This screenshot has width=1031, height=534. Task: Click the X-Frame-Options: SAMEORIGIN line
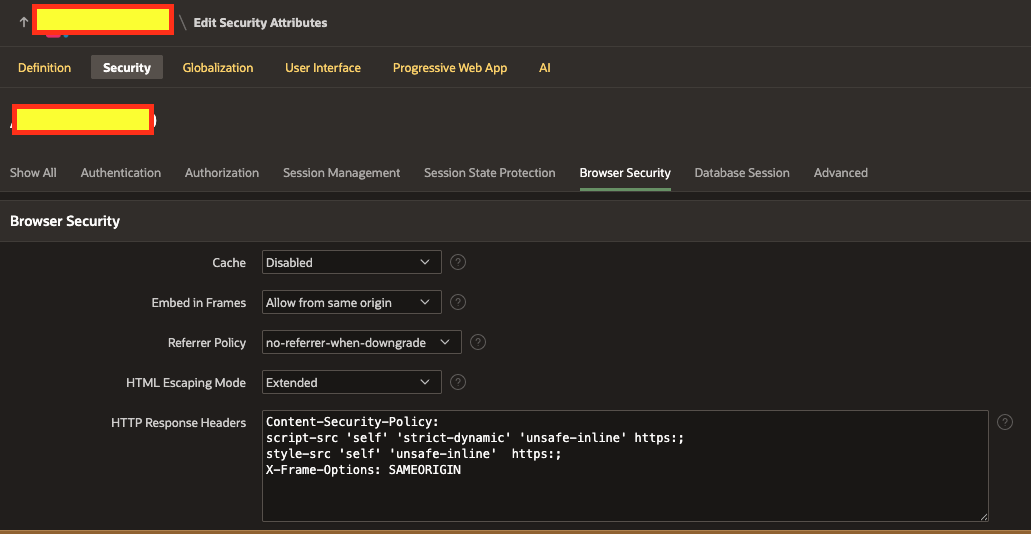point(364,470)
